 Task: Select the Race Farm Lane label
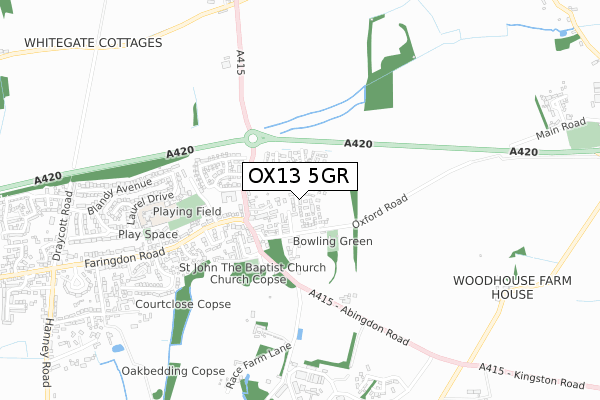pos(259,366)
